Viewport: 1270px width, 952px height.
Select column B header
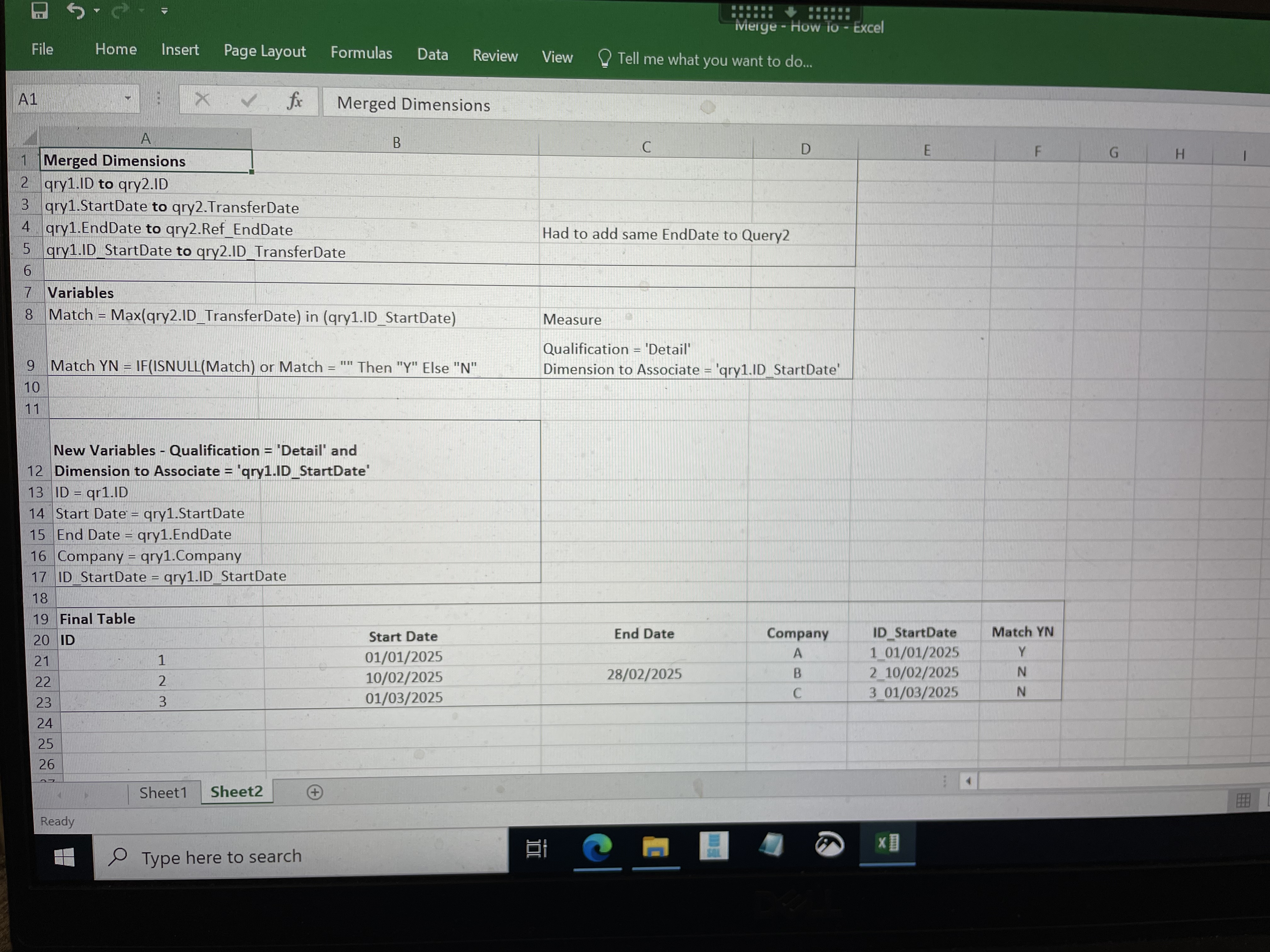pos(396,142)
